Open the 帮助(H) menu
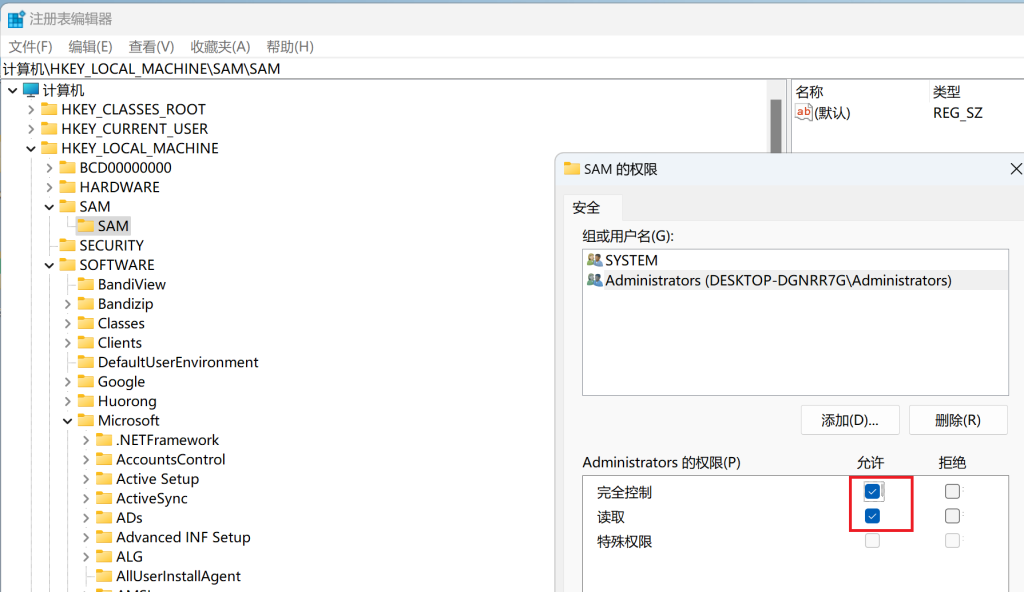The height and width of the screenshot is (592, 1024). pos(290,47)
